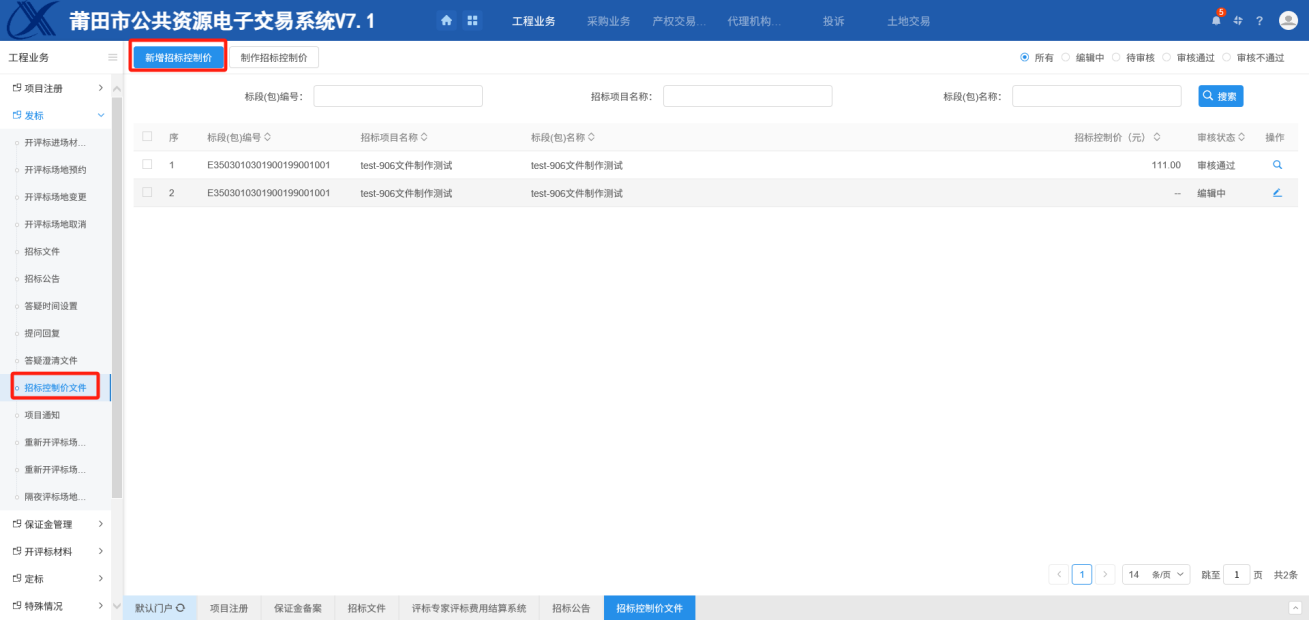
Task: Click the home icon in top bar
Action: pos(447,21)
